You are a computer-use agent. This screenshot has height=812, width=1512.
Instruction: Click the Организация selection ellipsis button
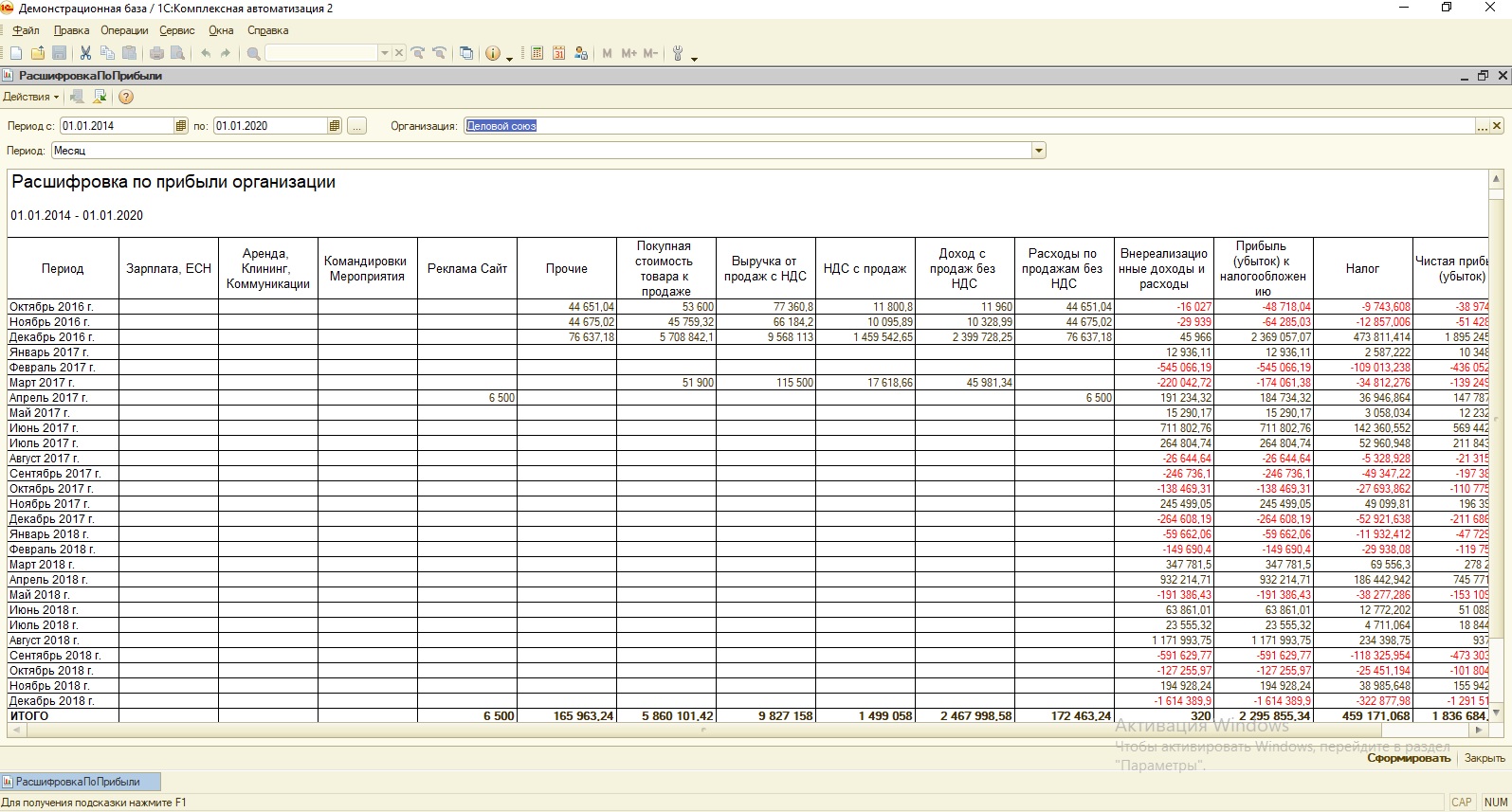point(1483,126)
